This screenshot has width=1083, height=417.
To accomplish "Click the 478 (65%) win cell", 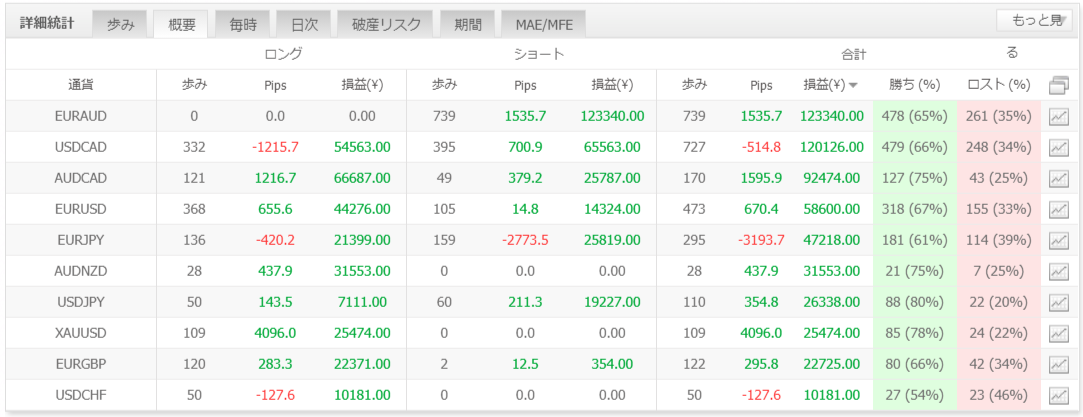I will pos(915,117).
